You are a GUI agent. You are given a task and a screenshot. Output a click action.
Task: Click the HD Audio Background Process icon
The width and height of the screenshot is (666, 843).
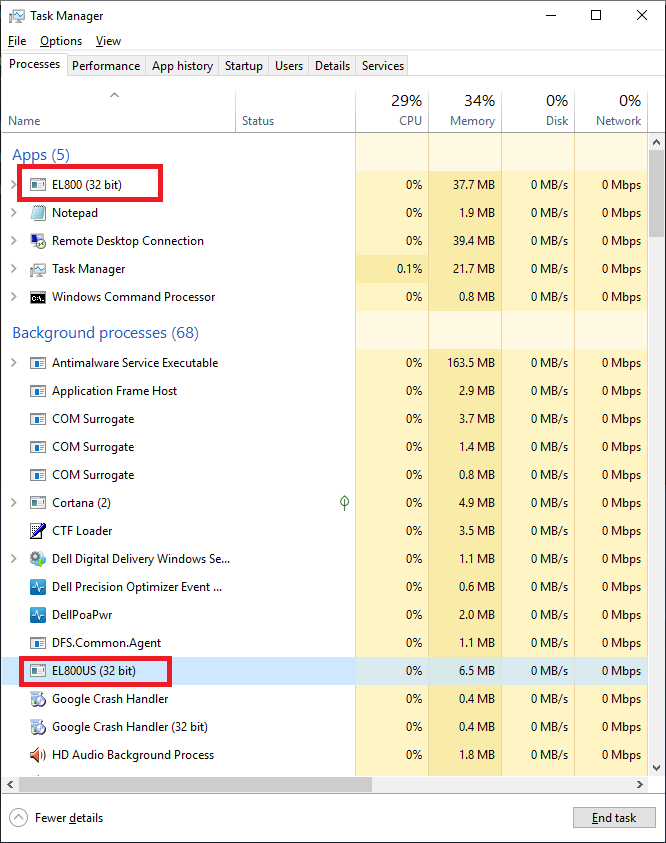(x=38, y=755)
